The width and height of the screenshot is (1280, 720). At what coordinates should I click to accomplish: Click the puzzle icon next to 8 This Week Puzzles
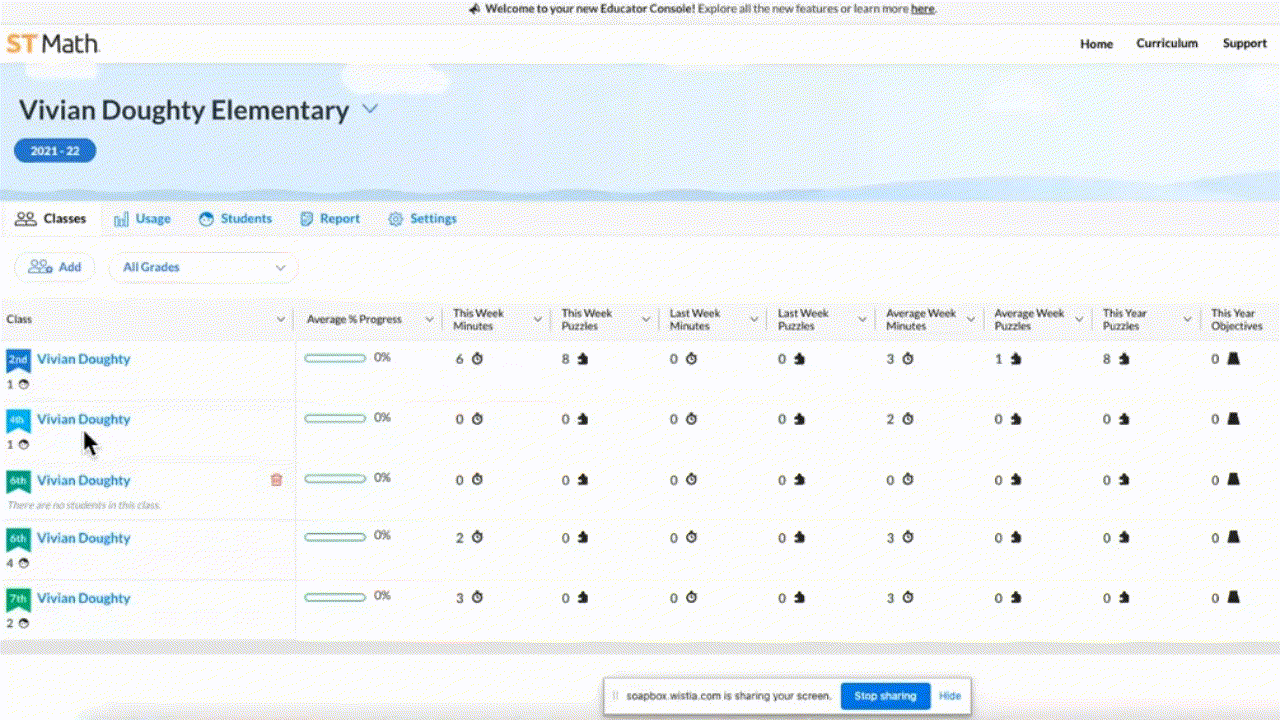[583, 359]
